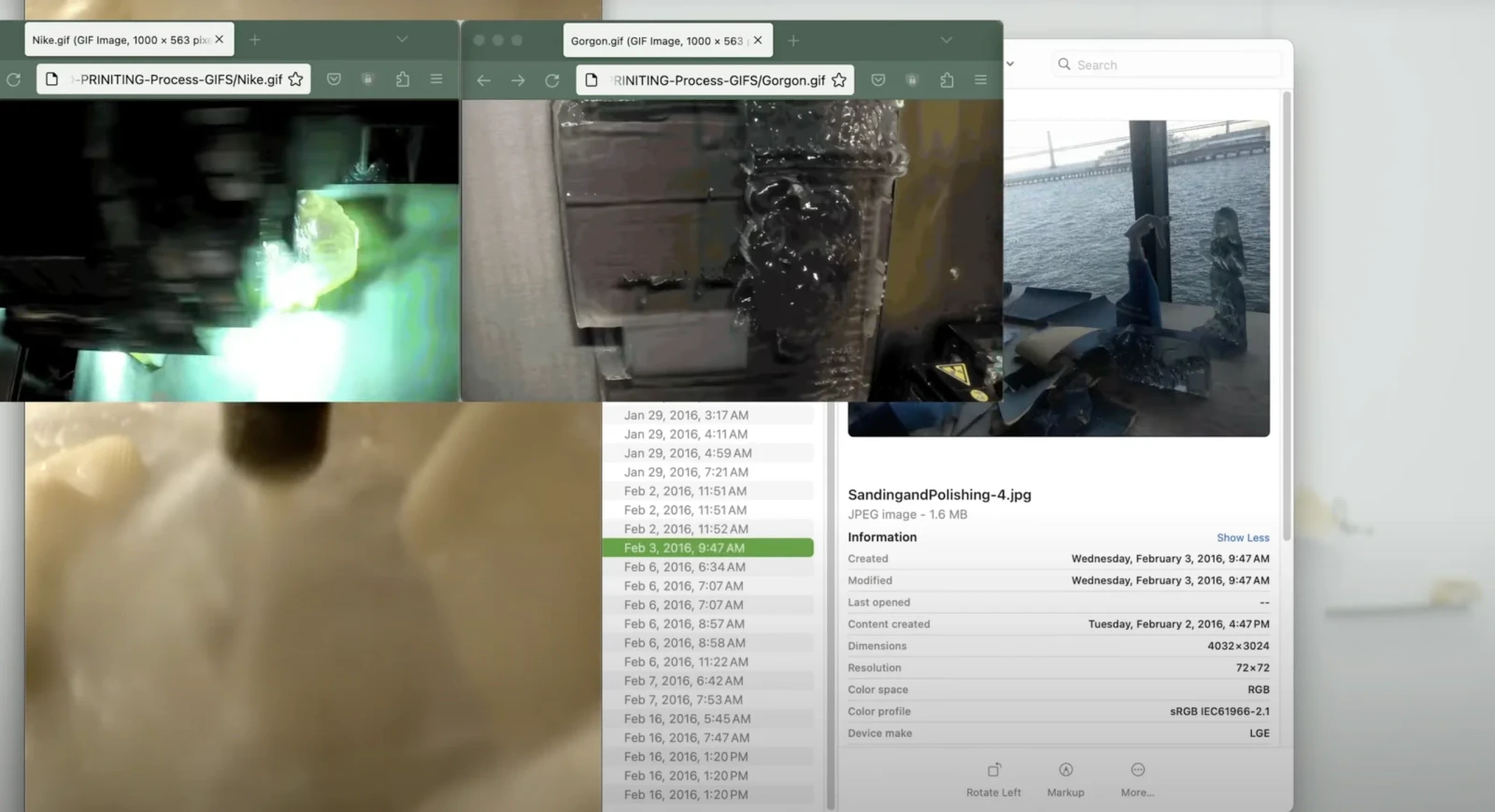This screenshot has height=812, width=1495.
Task: Click Show Less in the Information section
Action: (1243, 538)
